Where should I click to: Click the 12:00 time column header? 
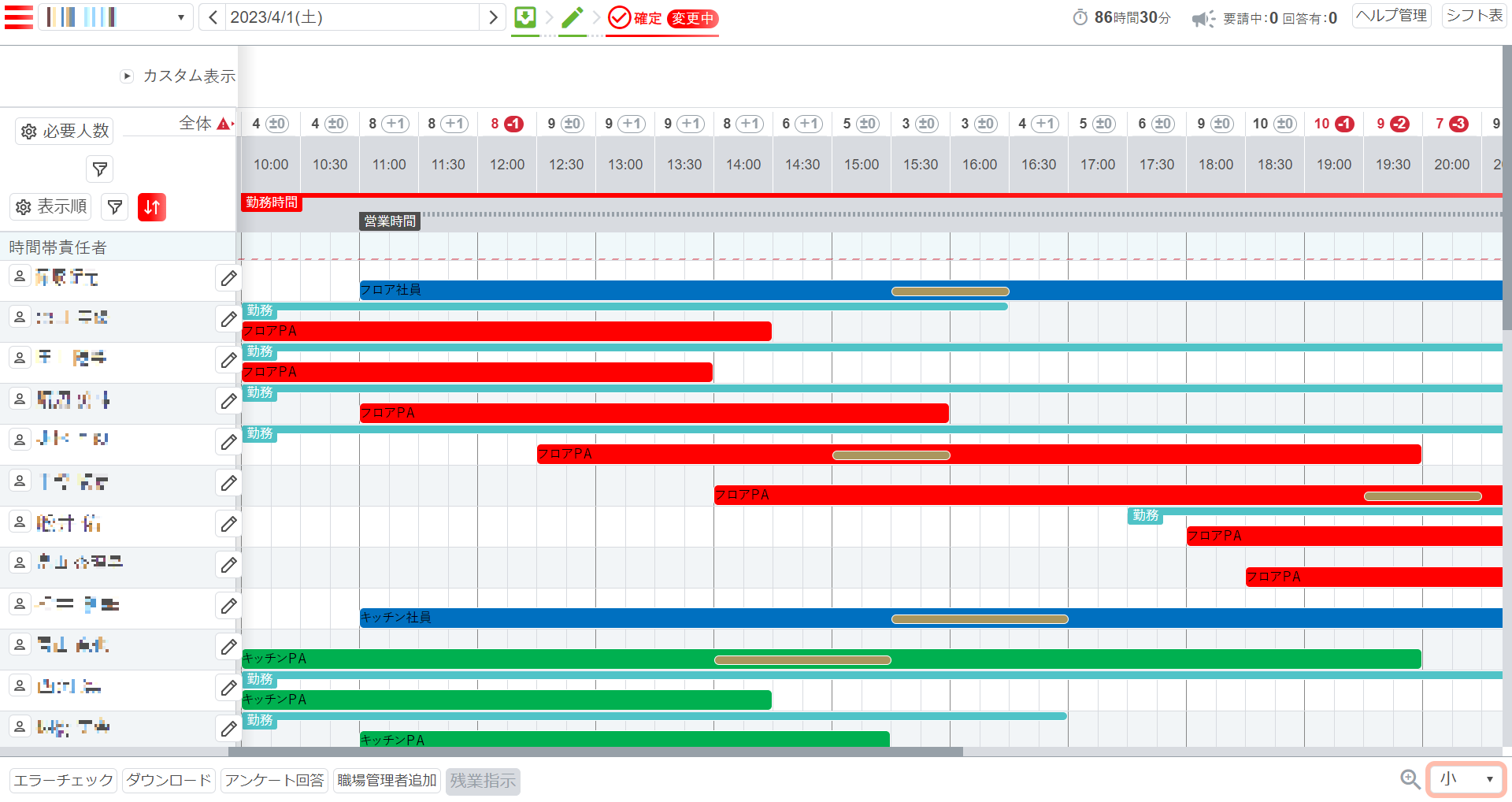point(507,165)
